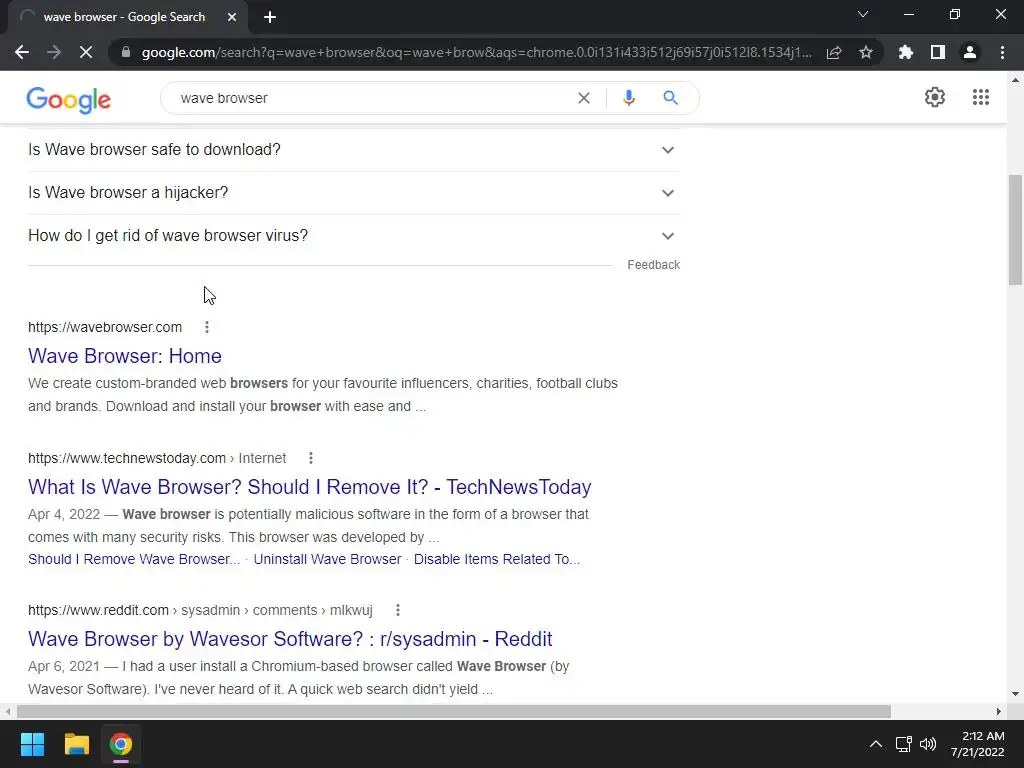The width and height of the screenshot is (1024, 768).
Task: Share this page icon in address bar
Action: 834,52
